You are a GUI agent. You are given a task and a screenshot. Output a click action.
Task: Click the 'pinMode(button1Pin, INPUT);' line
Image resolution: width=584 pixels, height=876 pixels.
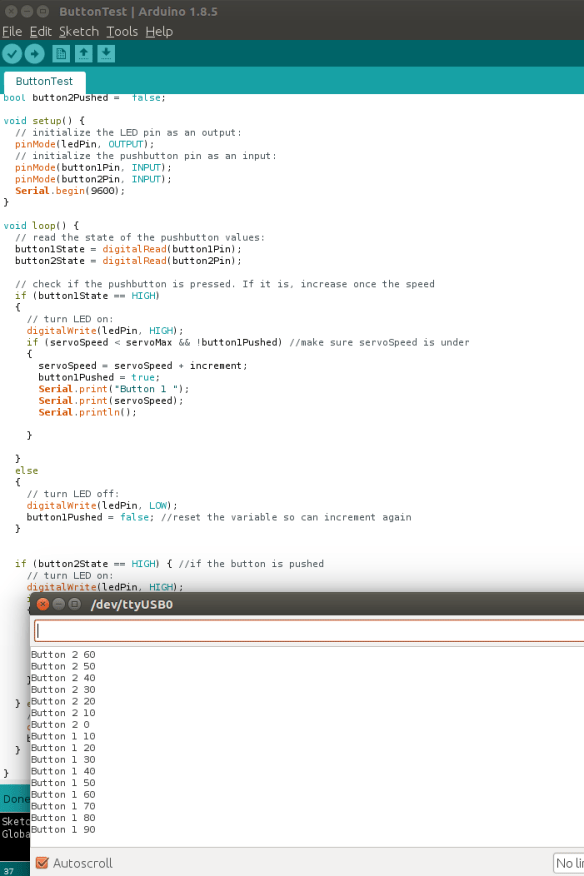click(x=93, y=168)
